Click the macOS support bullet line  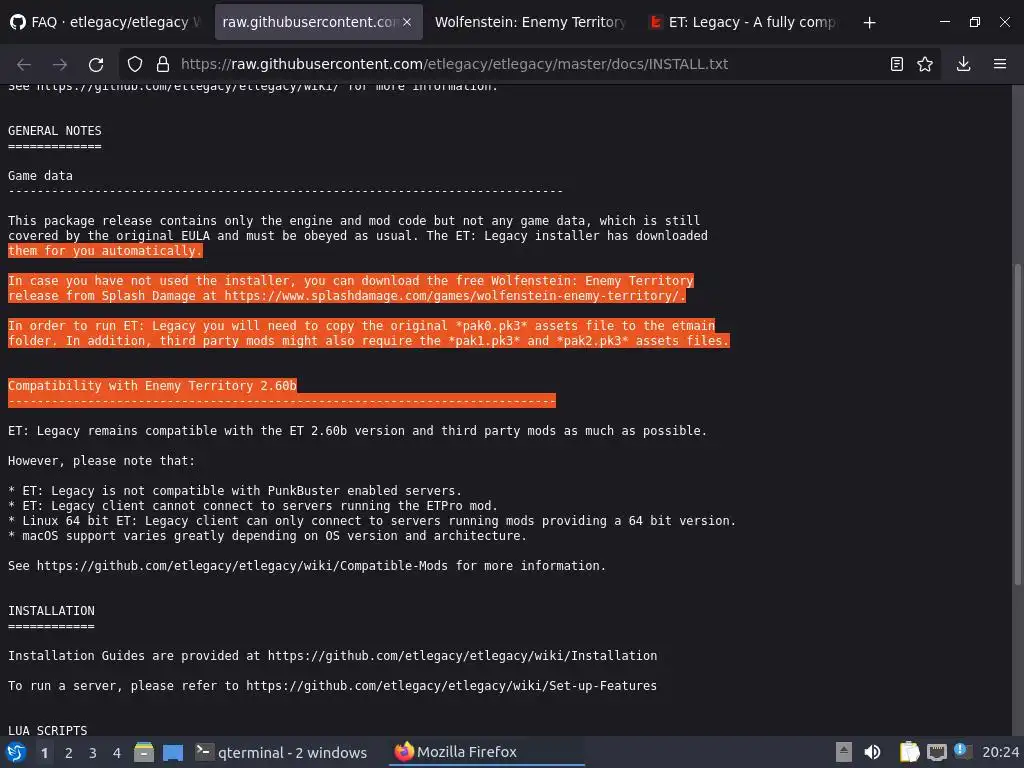(268, 536)
